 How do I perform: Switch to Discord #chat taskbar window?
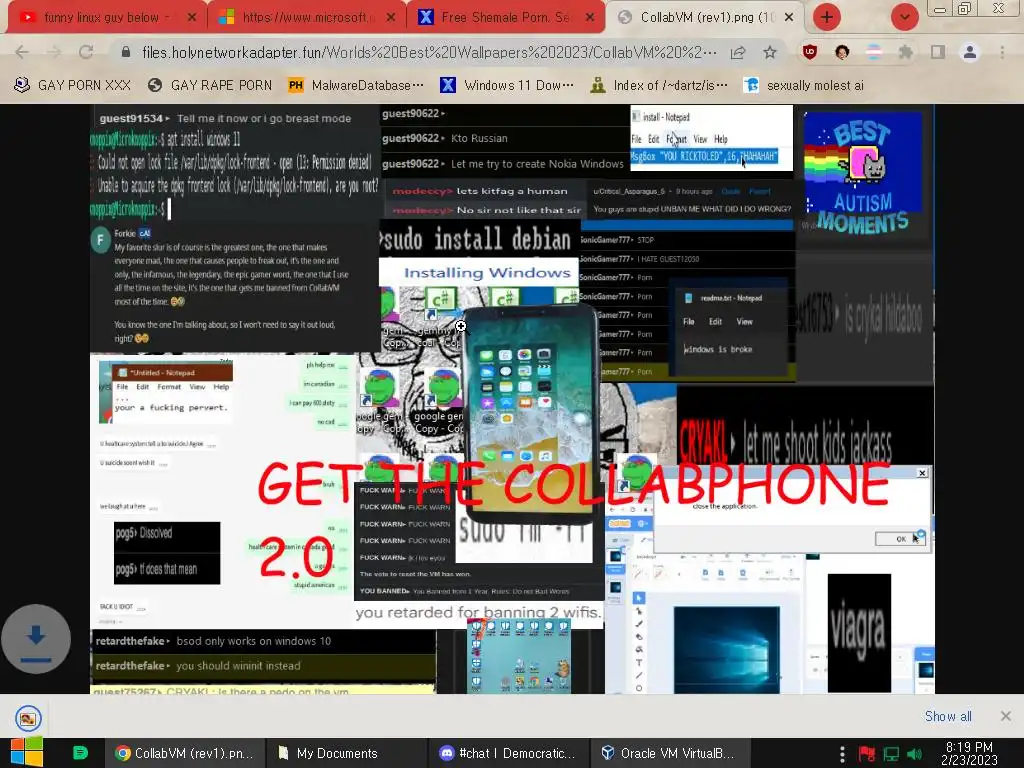[508, 753]
